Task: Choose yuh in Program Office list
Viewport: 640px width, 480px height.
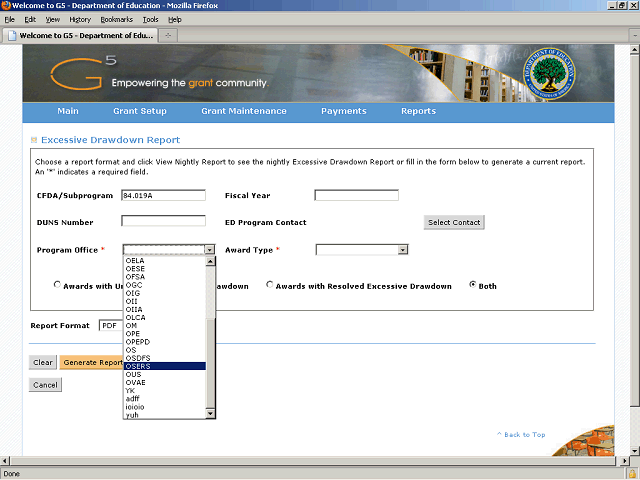Action: tap(165, 415)
